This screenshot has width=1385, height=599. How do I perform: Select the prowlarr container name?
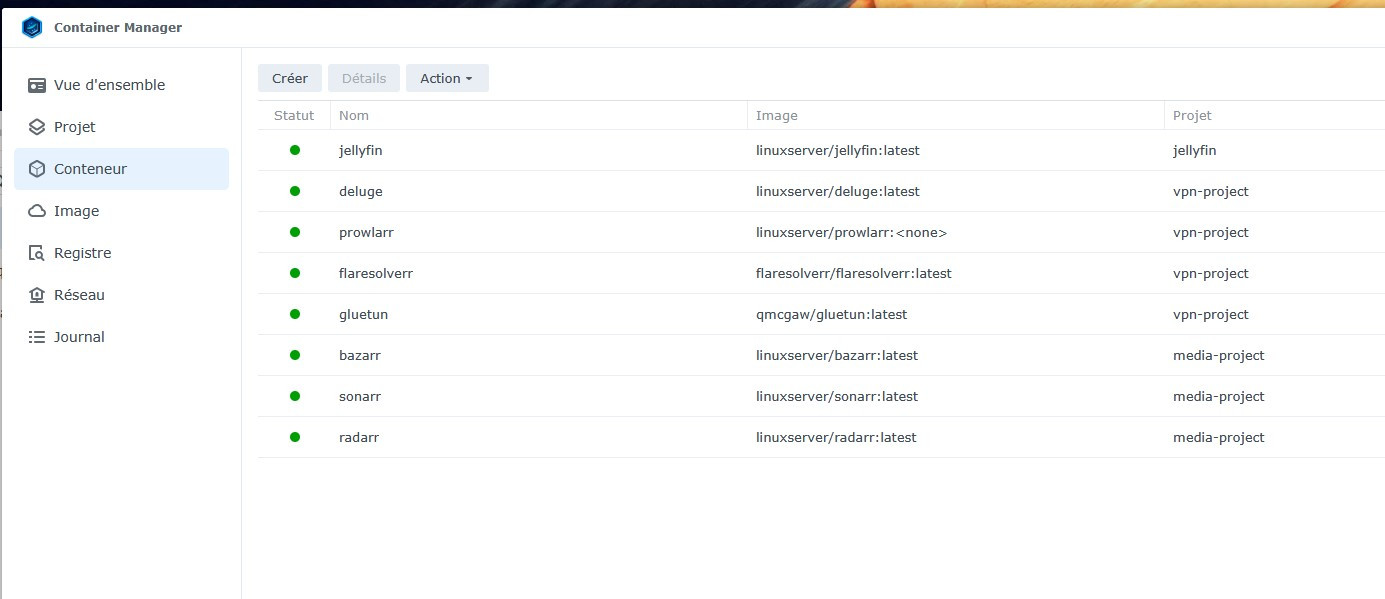pyautogui.click(x=366, y=232)
